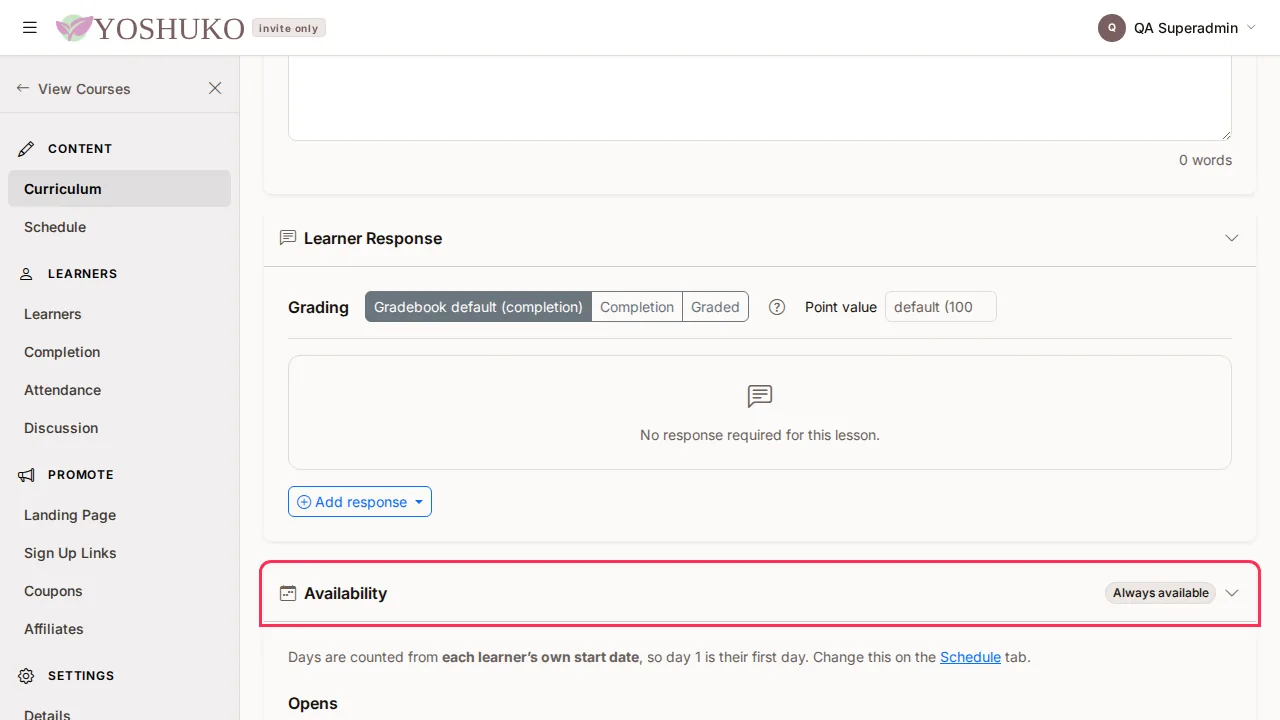
Task: Close the course sidebar panel
Action: pyautogui.click(x=215, y=88)
